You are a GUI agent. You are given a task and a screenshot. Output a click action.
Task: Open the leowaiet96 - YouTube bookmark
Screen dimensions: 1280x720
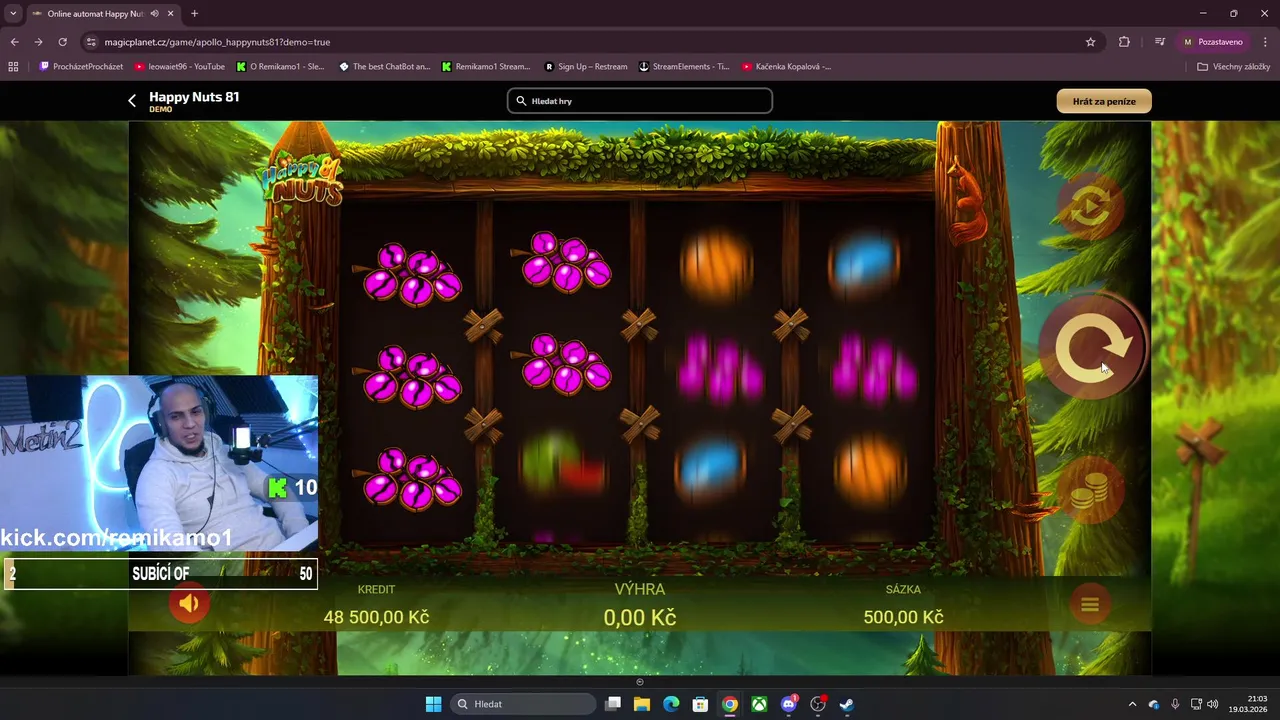click(x=179, y=67)
